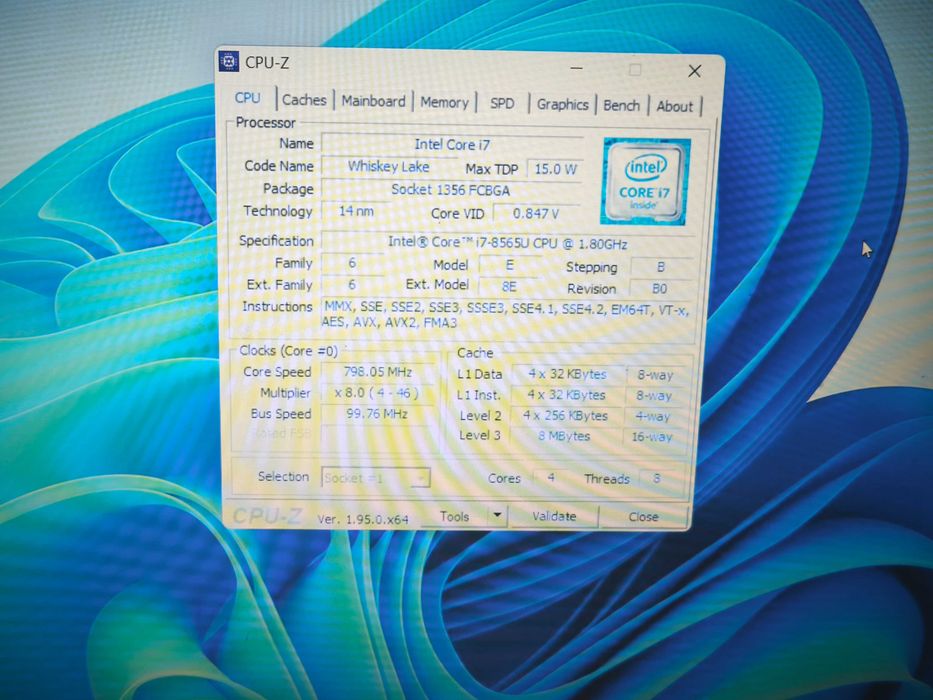Click the Technology value '14 nm'
This screenshot has height=700, width=933.
[356, 211]
